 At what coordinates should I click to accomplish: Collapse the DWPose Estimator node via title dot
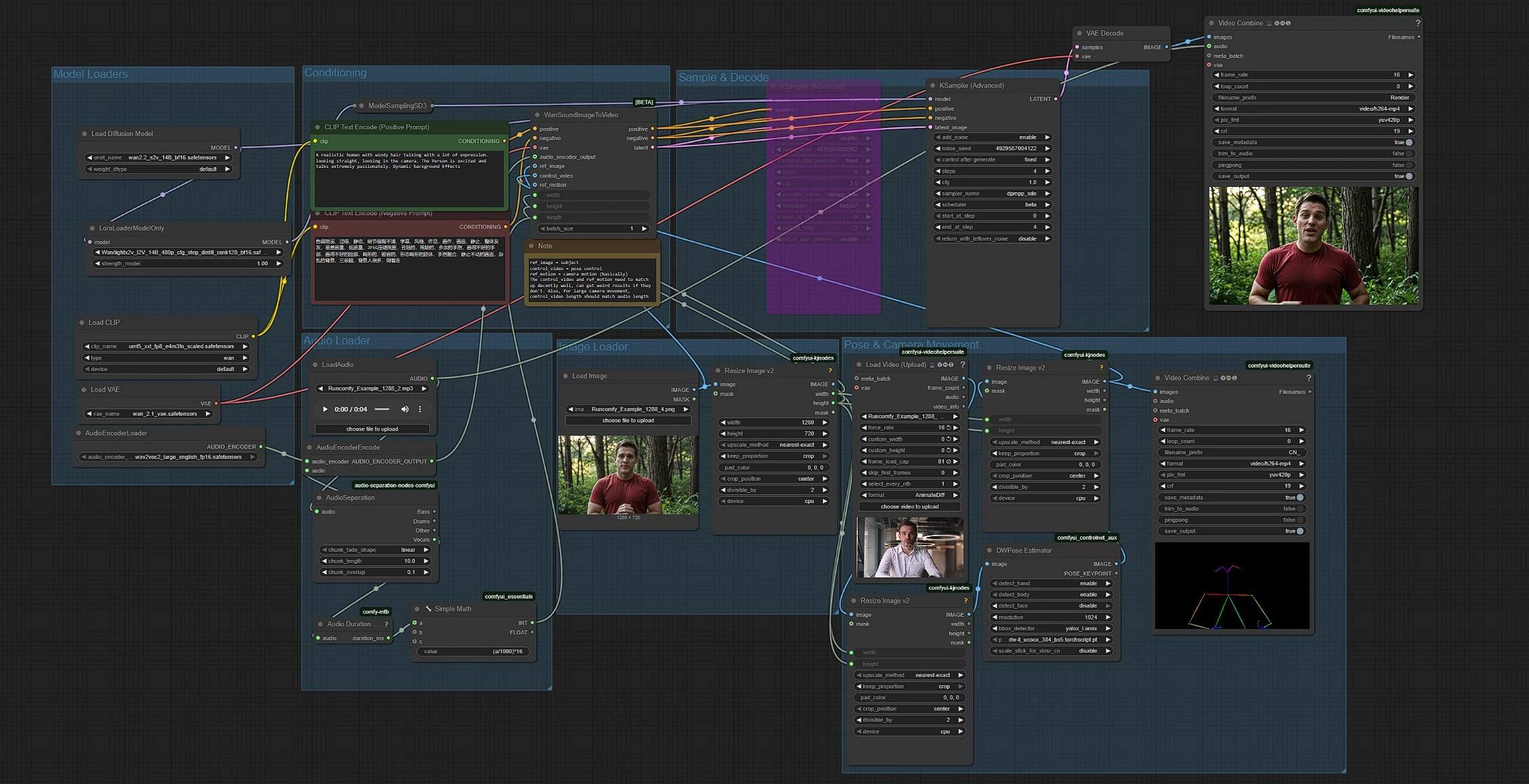(989, 550)
